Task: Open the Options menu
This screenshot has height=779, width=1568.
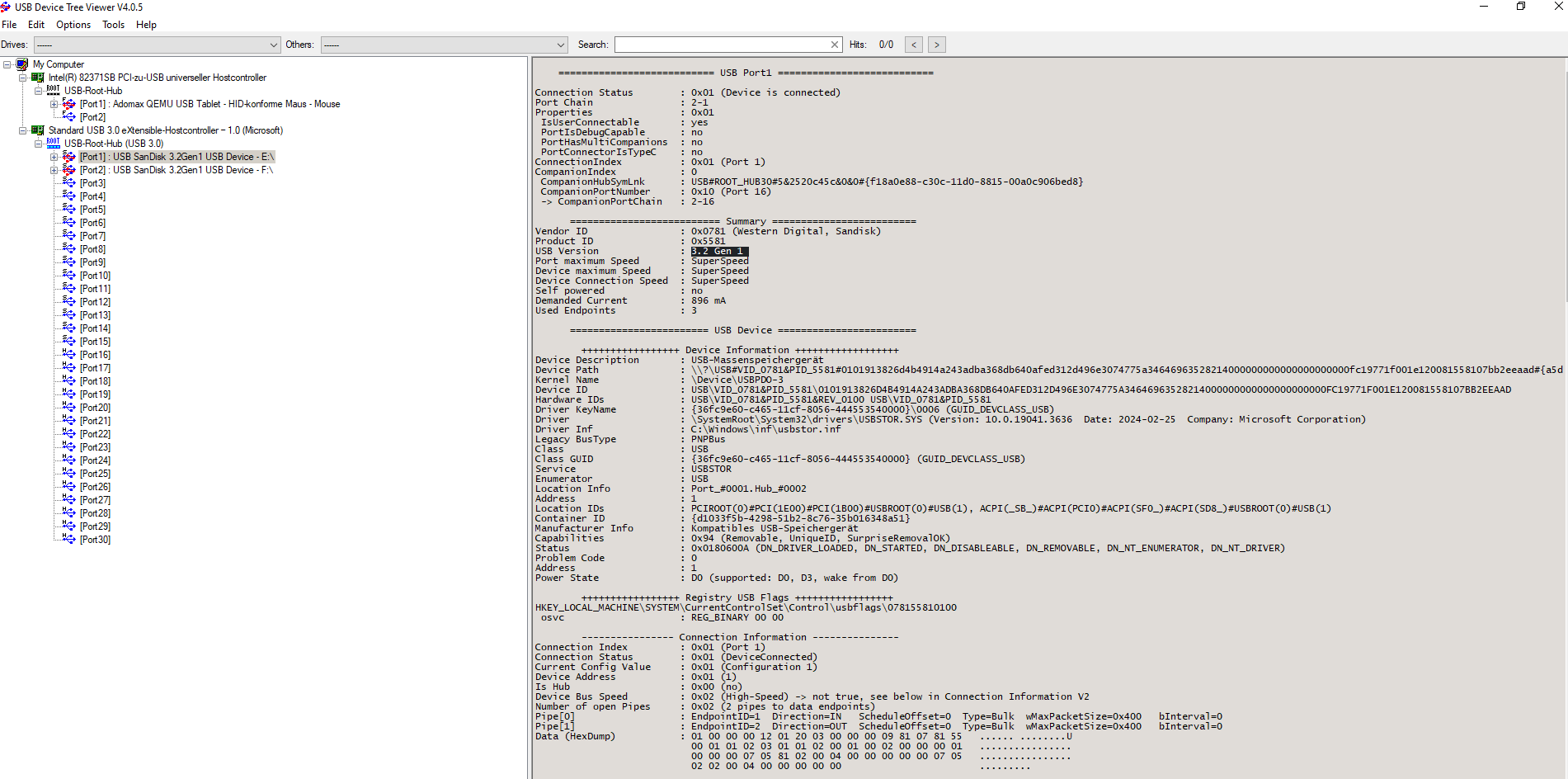Action: [x=73, y=25]
